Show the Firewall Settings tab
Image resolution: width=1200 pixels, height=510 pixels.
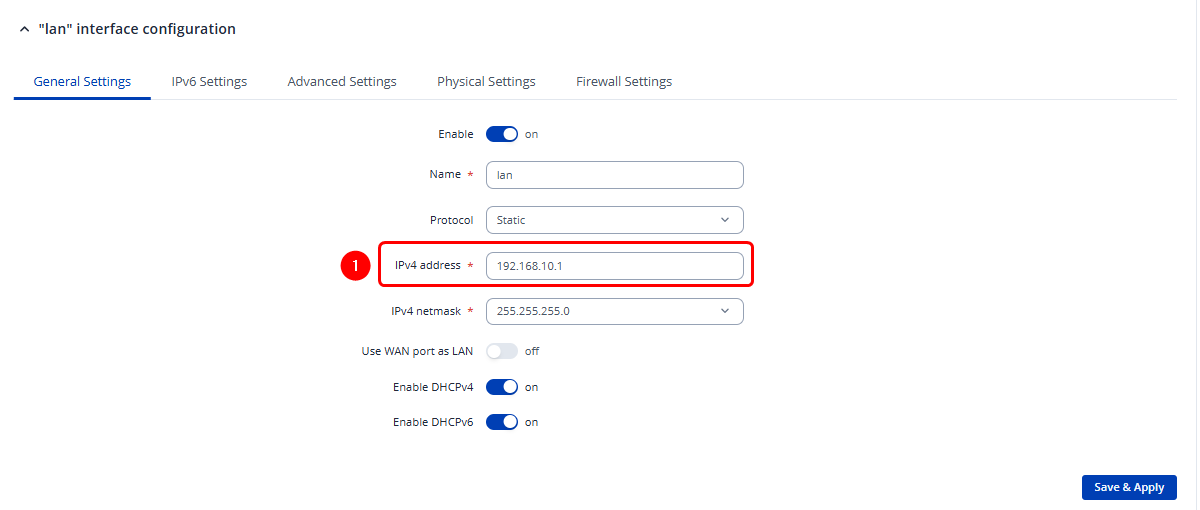tap(624, 82)
